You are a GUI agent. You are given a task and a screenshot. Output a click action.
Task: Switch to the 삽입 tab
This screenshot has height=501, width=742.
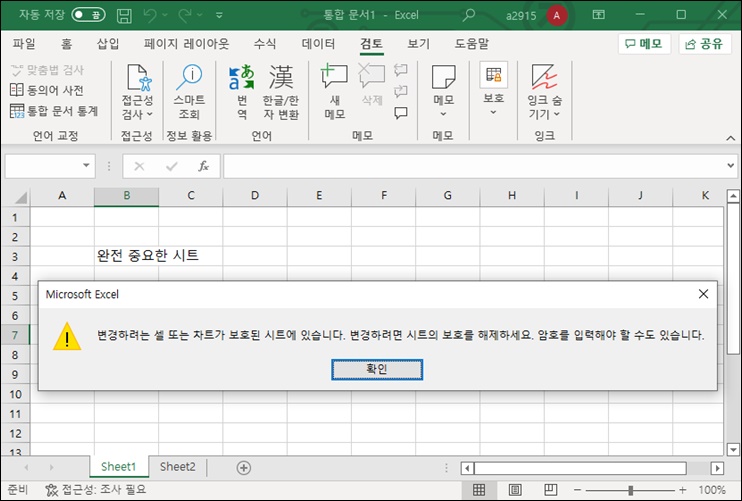click(x=108, y=44)
